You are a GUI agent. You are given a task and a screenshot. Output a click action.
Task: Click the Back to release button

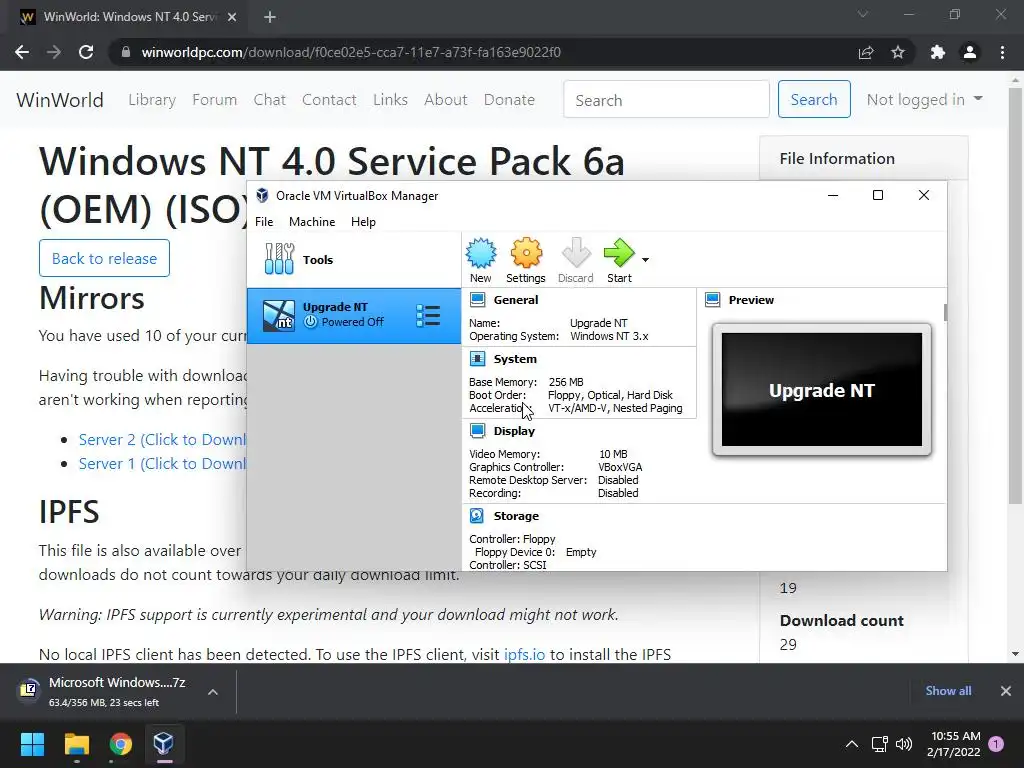[x=104, y=258]
